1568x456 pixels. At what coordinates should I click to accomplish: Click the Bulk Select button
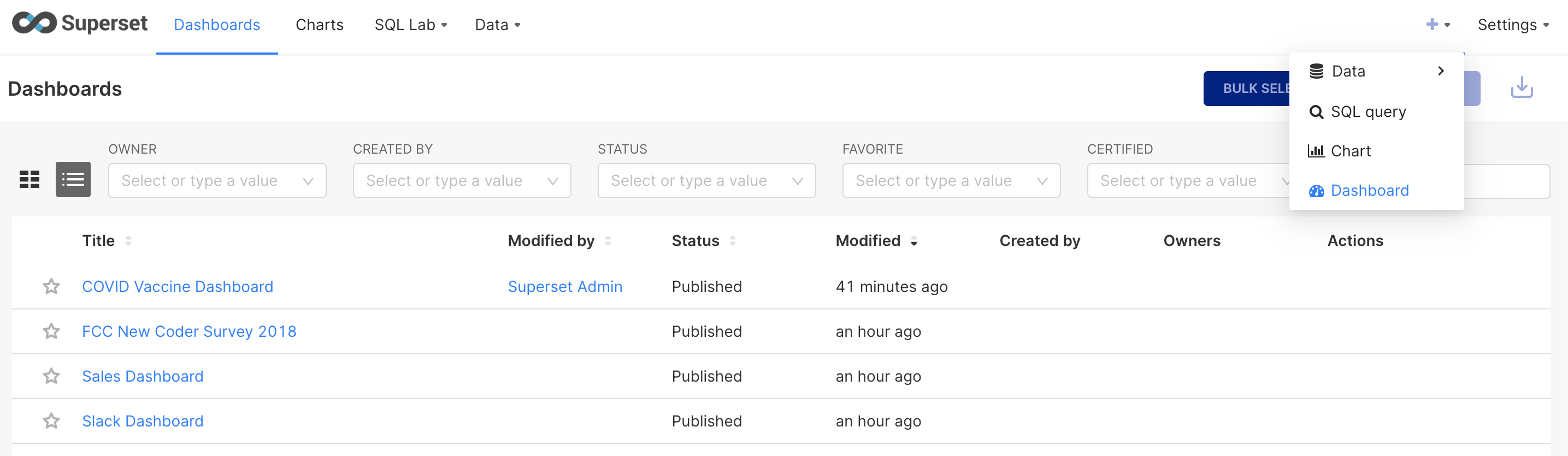coord(1247,88)
